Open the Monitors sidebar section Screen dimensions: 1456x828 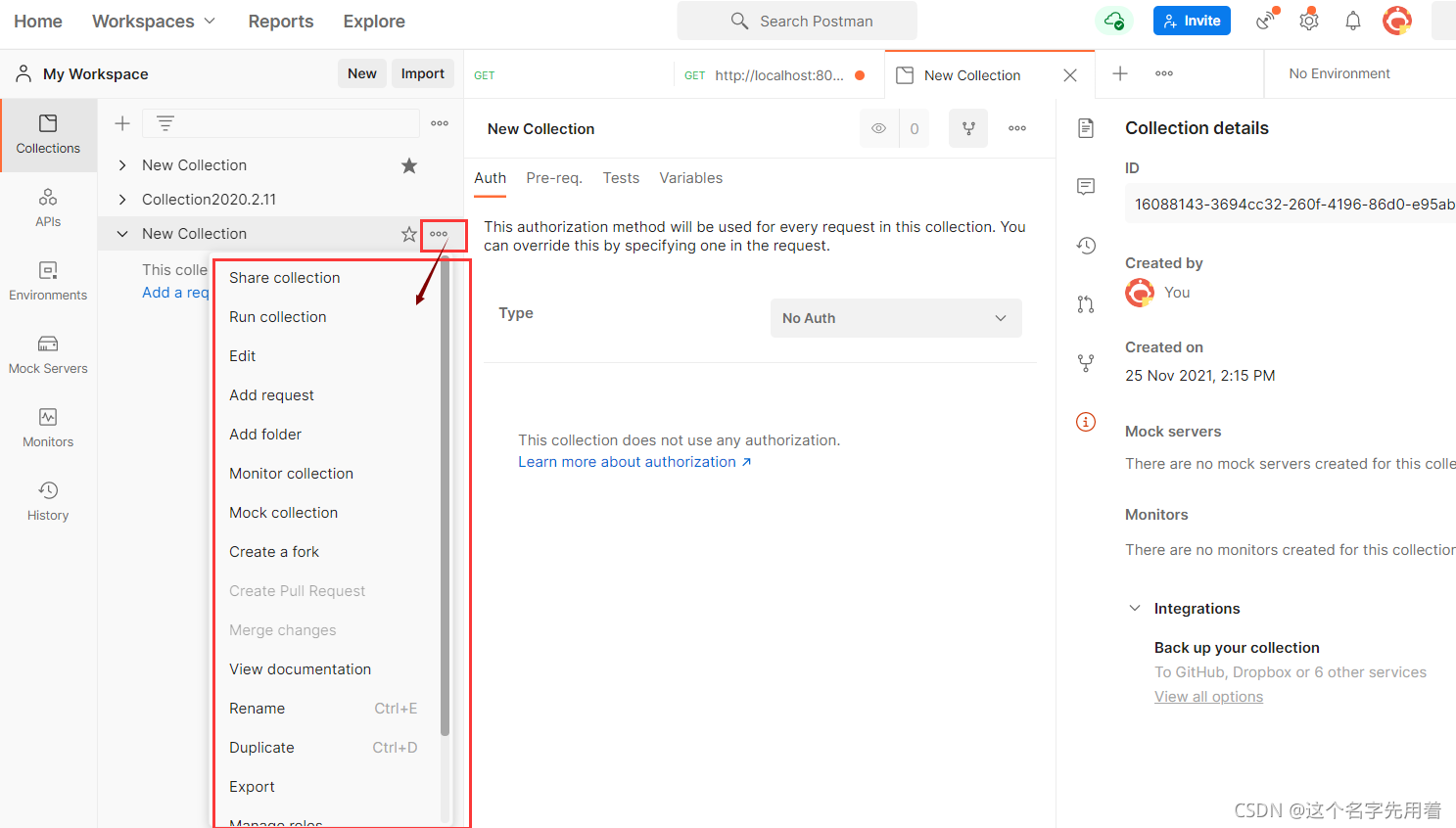point(48,428)
